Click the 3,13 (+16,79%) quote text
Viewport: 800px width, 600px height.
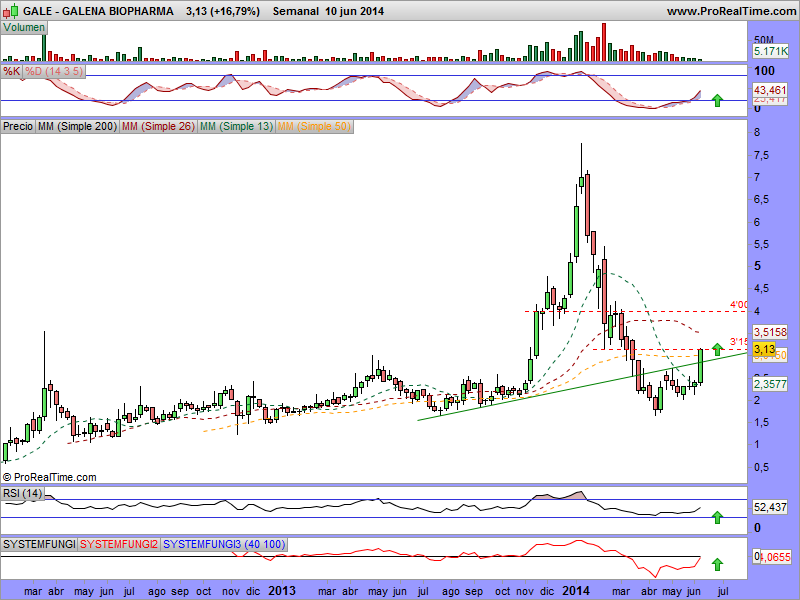[x=223, y=11]
